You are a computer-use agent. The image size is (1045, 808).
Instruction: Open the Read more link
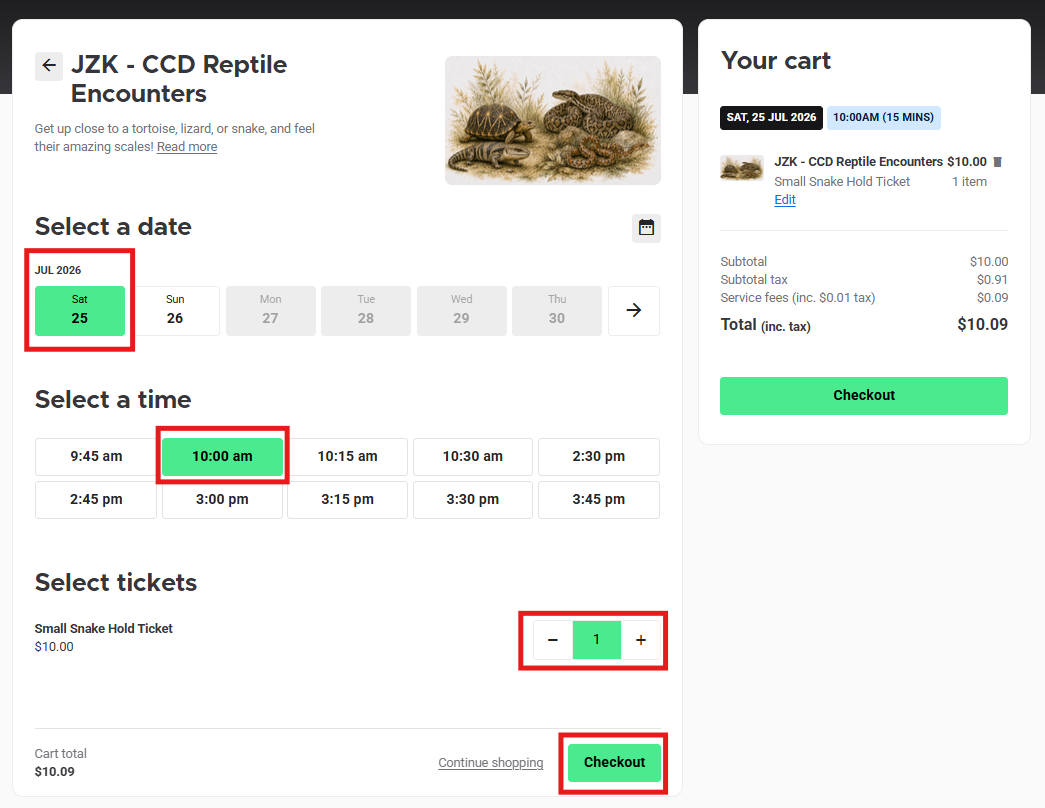[x=187, y=147]
